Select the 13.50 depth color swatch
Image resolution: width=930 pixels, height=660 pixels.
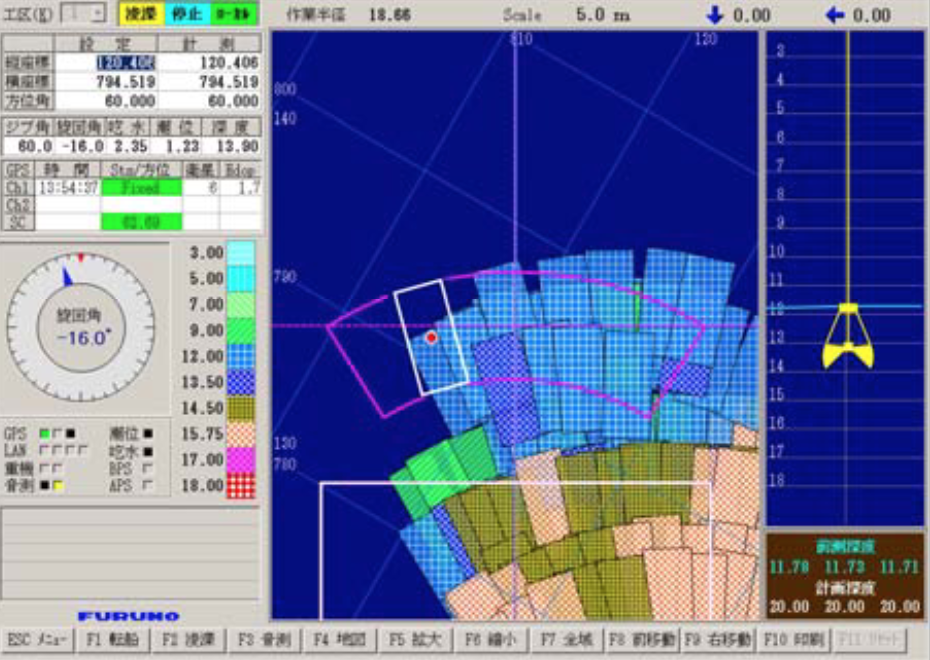tap(241, 382)
